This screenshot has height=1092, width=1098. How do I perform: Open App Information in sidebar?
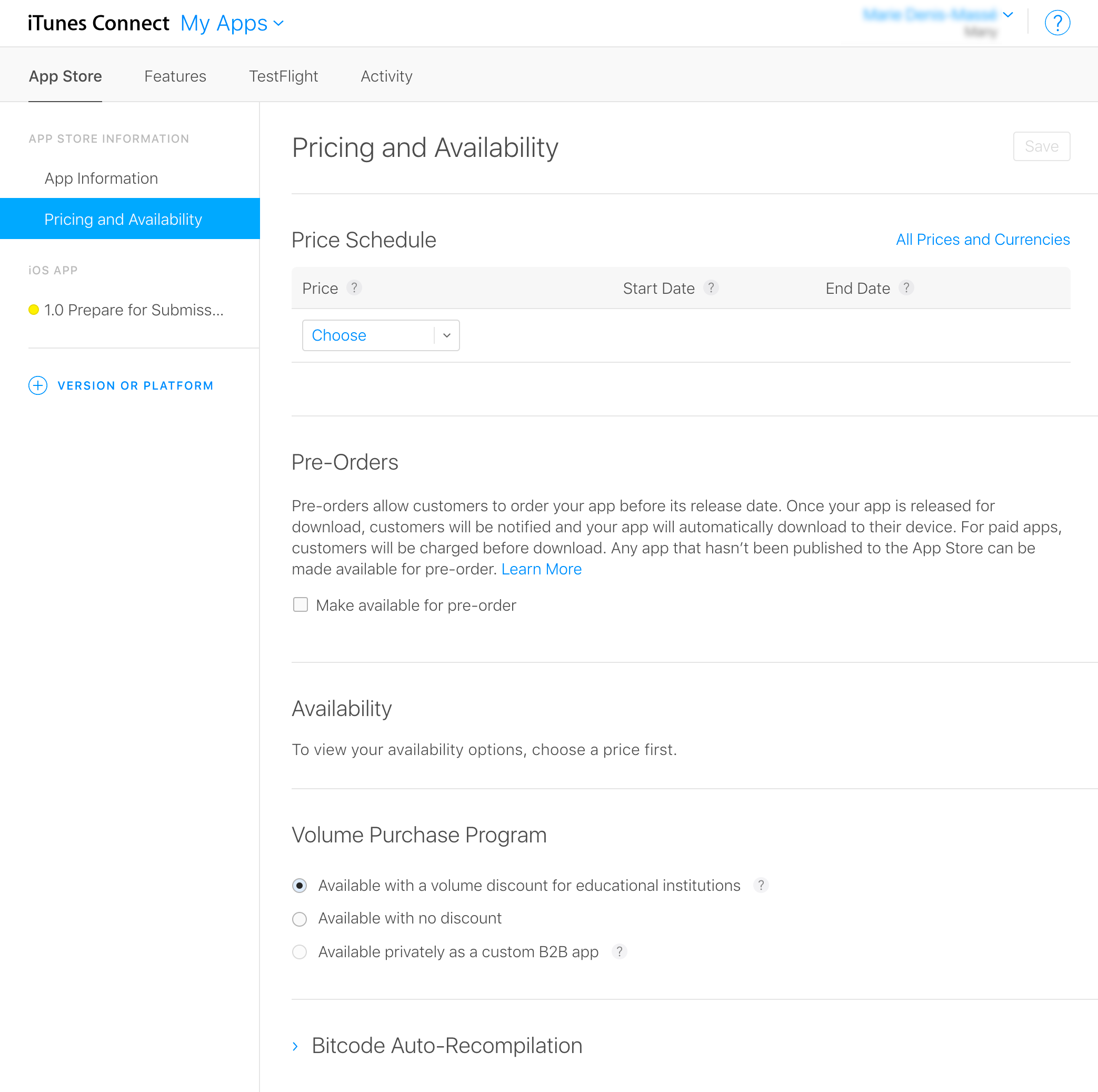pyautogui.click(x=101, y=178)
